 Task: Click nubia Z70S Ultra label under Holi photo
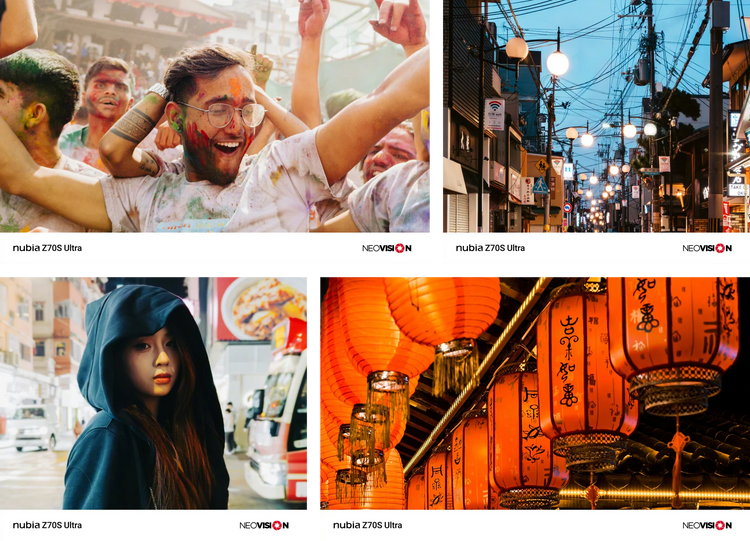pos(47,248)
